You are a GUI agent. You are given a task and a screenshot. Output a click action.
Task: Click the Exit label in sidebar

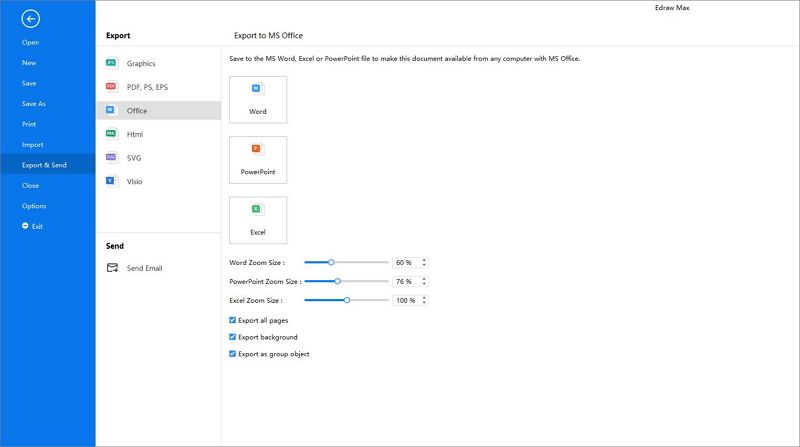coord(37,226)
